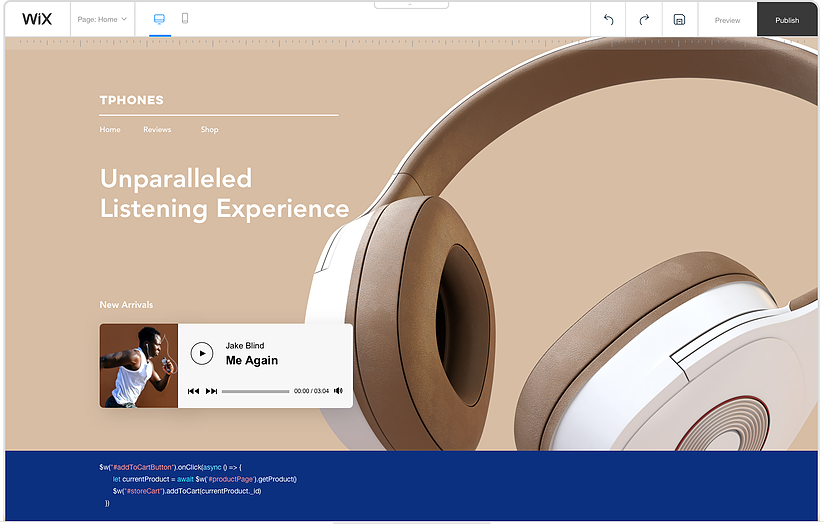Select the Jake Blind artist name
Screen dimensions: 824x524
[x=245, y=345]
